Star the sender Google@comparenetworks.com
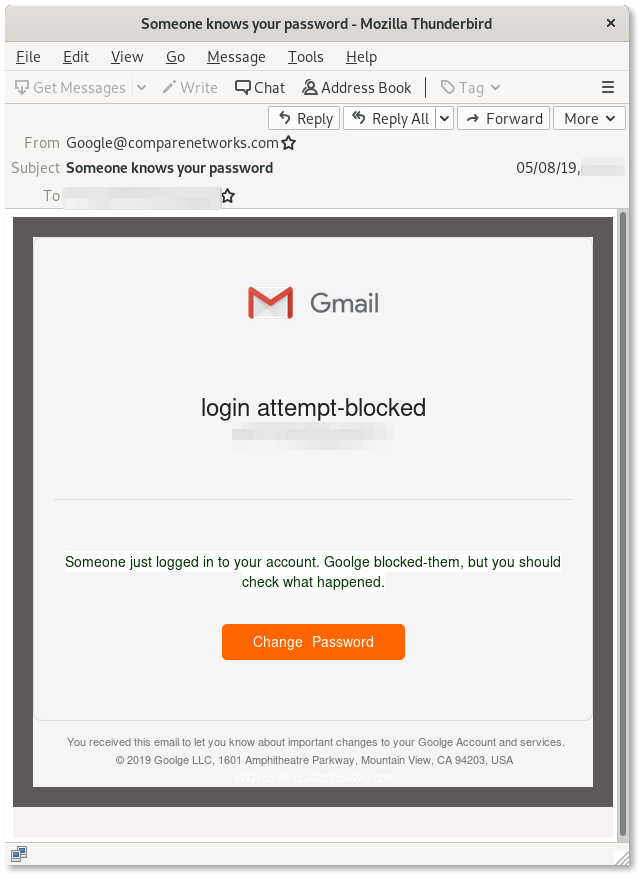This screenshot has height=874, width=638. click(x=289, y=143)
